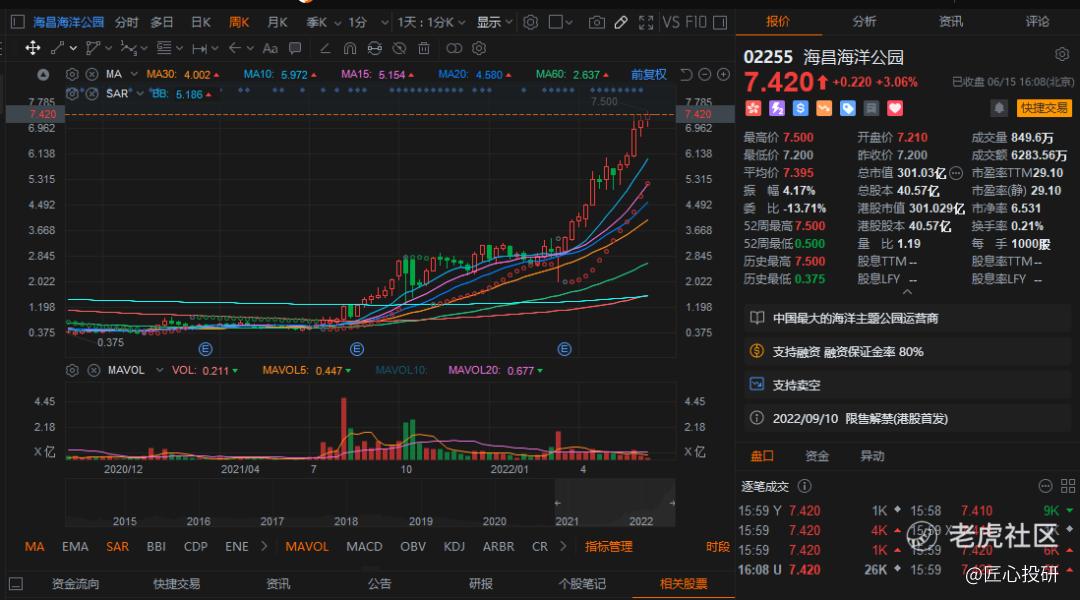
Task: Hide all drawings eye toggle
Action: 399,48
